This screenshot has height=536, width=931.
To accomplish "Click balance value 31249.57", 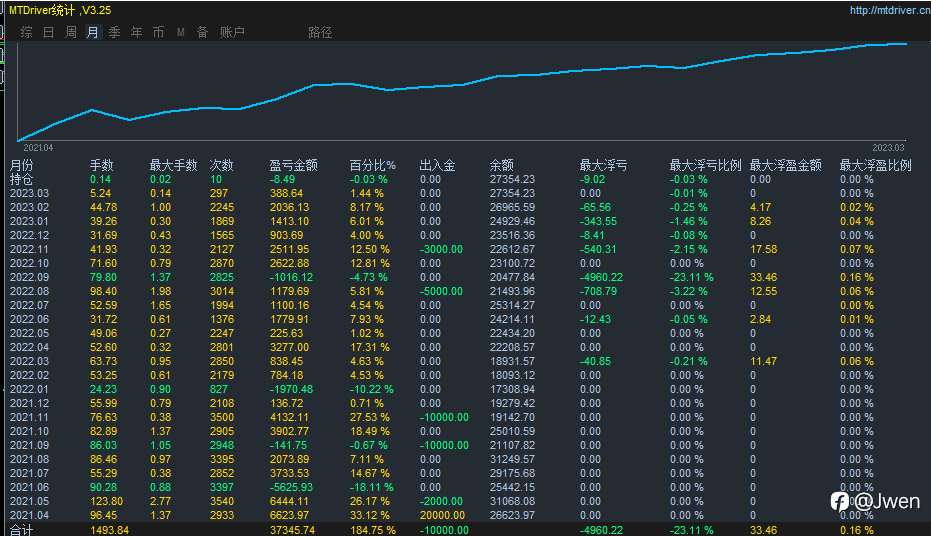I will pos(512,459).
